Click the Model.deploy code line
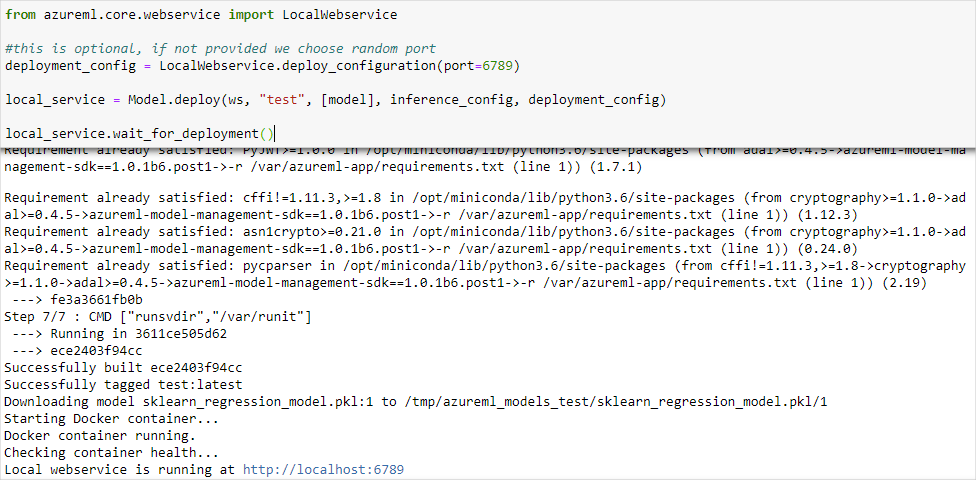This screenshot has height=480, width=976. pyautogui.click(x=335, y=99)
